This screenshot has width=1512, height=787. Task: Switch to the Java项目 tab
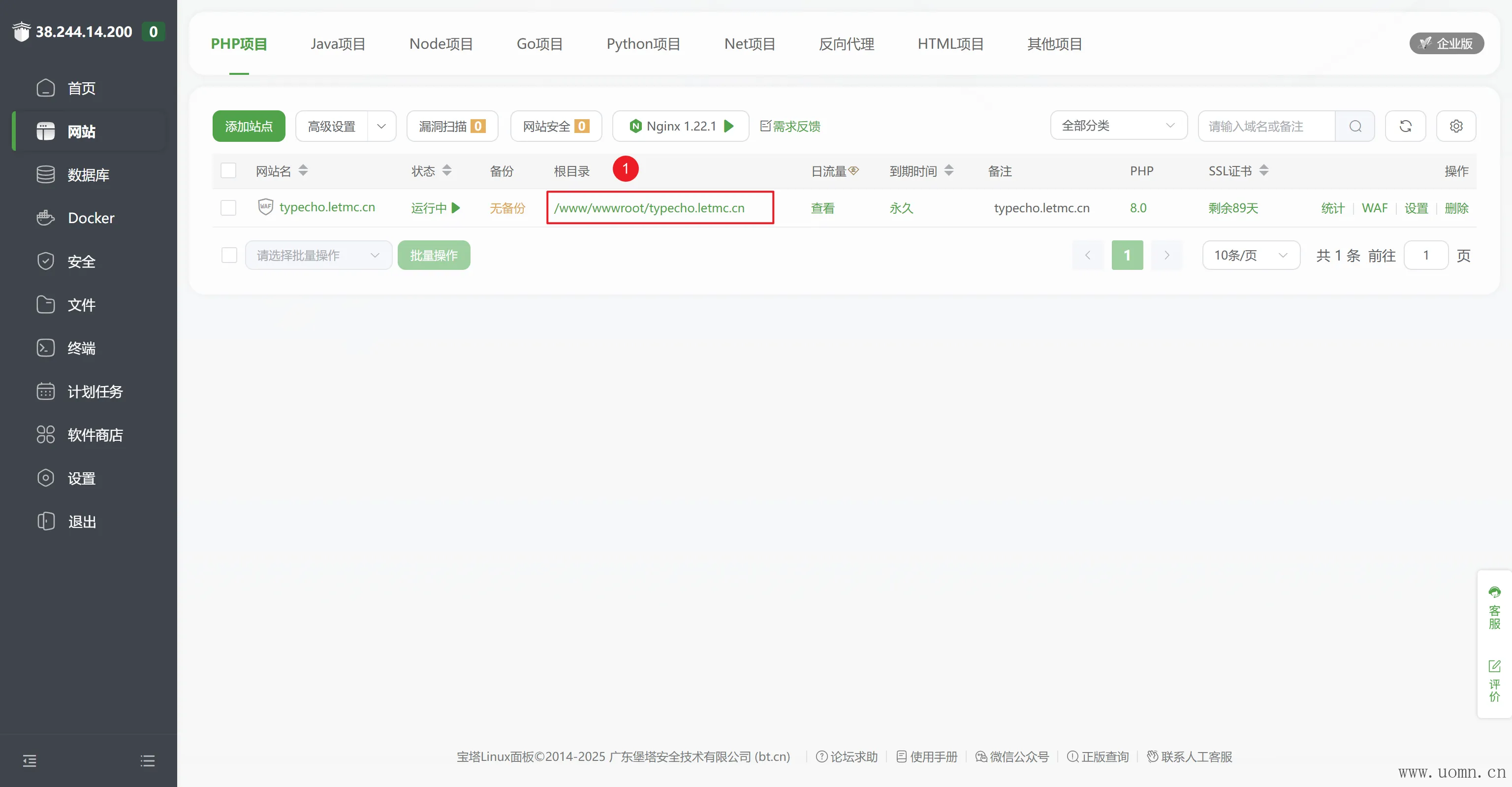click(338, 44)
